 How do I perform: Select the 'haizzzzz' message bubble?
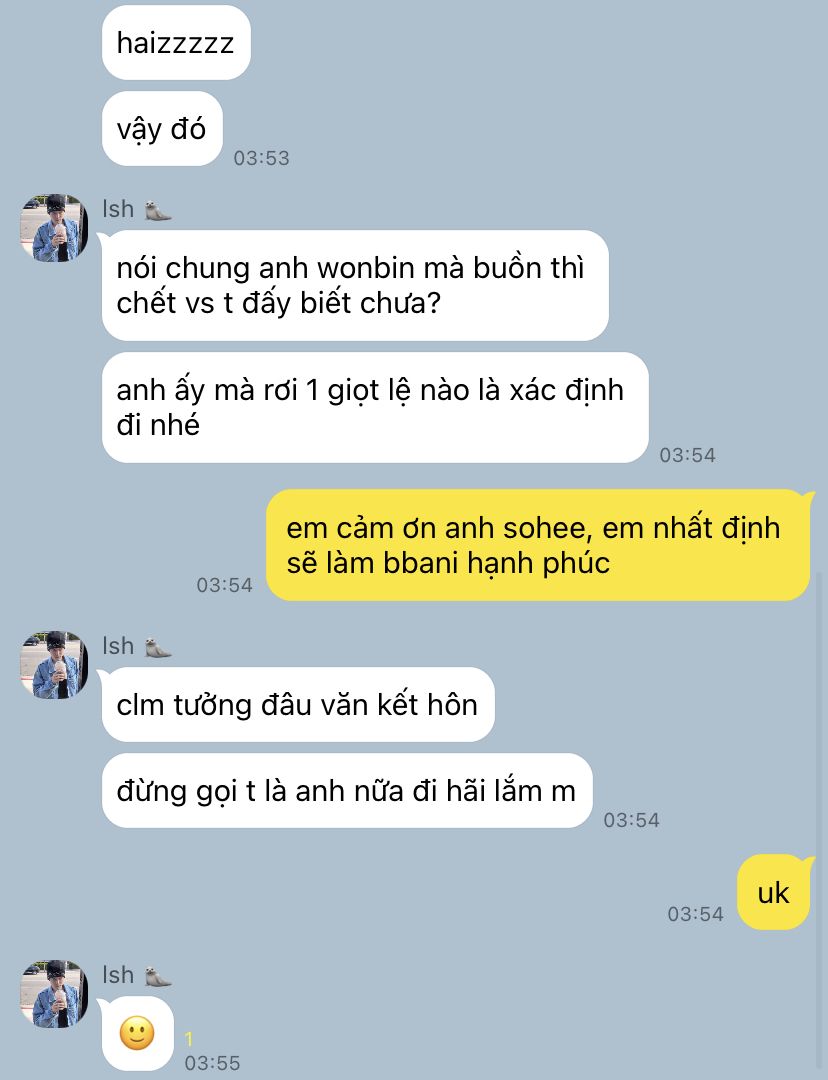point(176,43)
